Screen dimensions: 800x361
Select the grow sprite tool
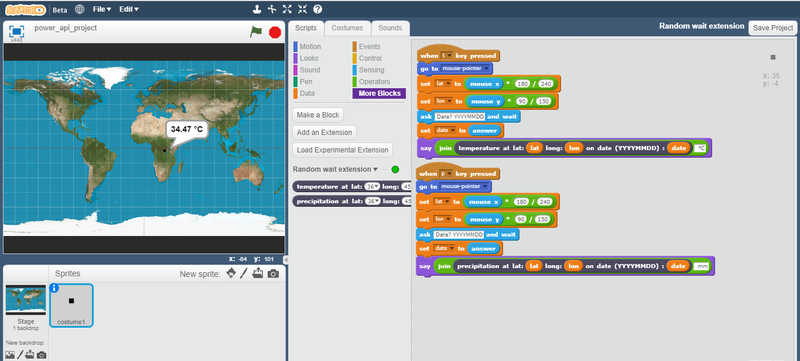(x=287, y=9)
